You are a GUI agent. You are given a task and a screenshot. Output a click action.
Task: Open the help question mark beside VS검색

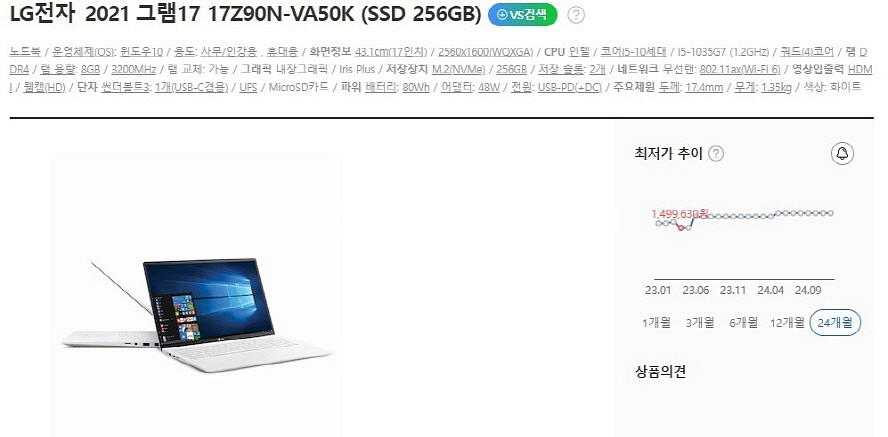(575, 15)
